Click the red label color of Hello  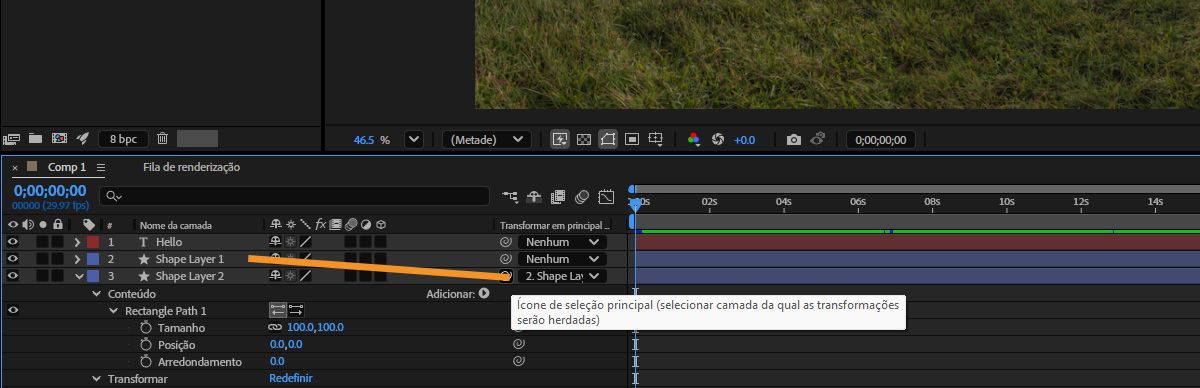pos(93,242)
